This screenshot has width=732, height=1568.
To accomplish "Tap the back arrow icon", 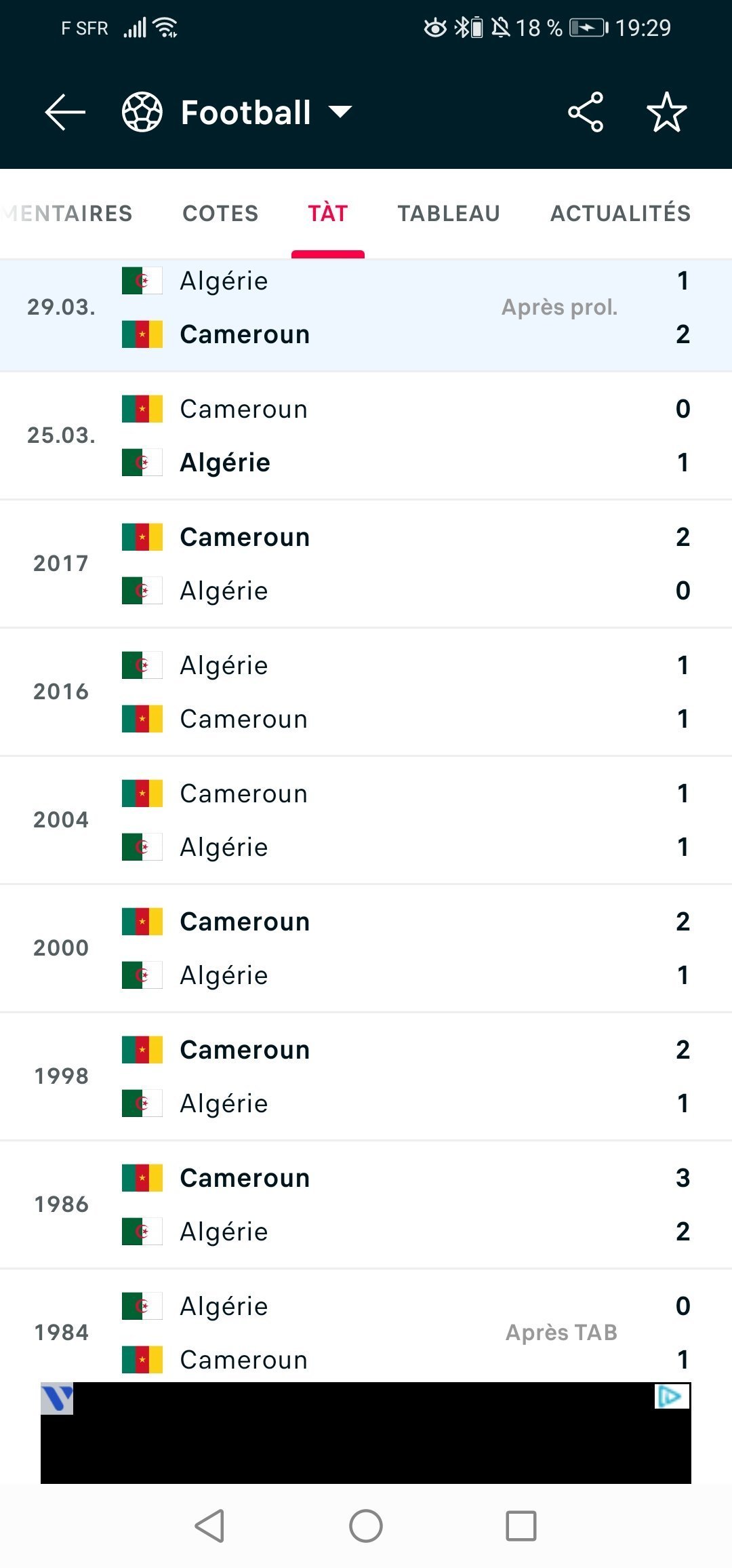I will pyautogui.click(x=65, y=112).
